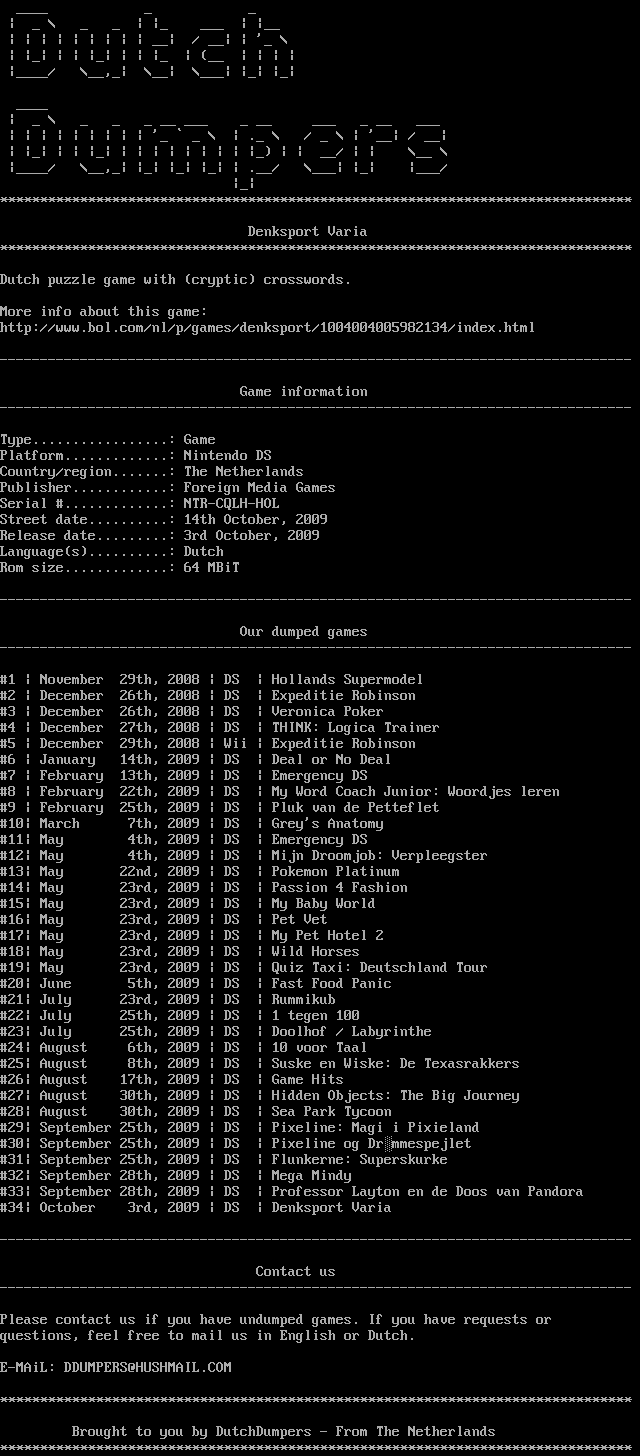640x1456 pixels.
Task: Click the 'Pokemon Platinum' entry
Action: pyautogui.click(x=336, y=871)
